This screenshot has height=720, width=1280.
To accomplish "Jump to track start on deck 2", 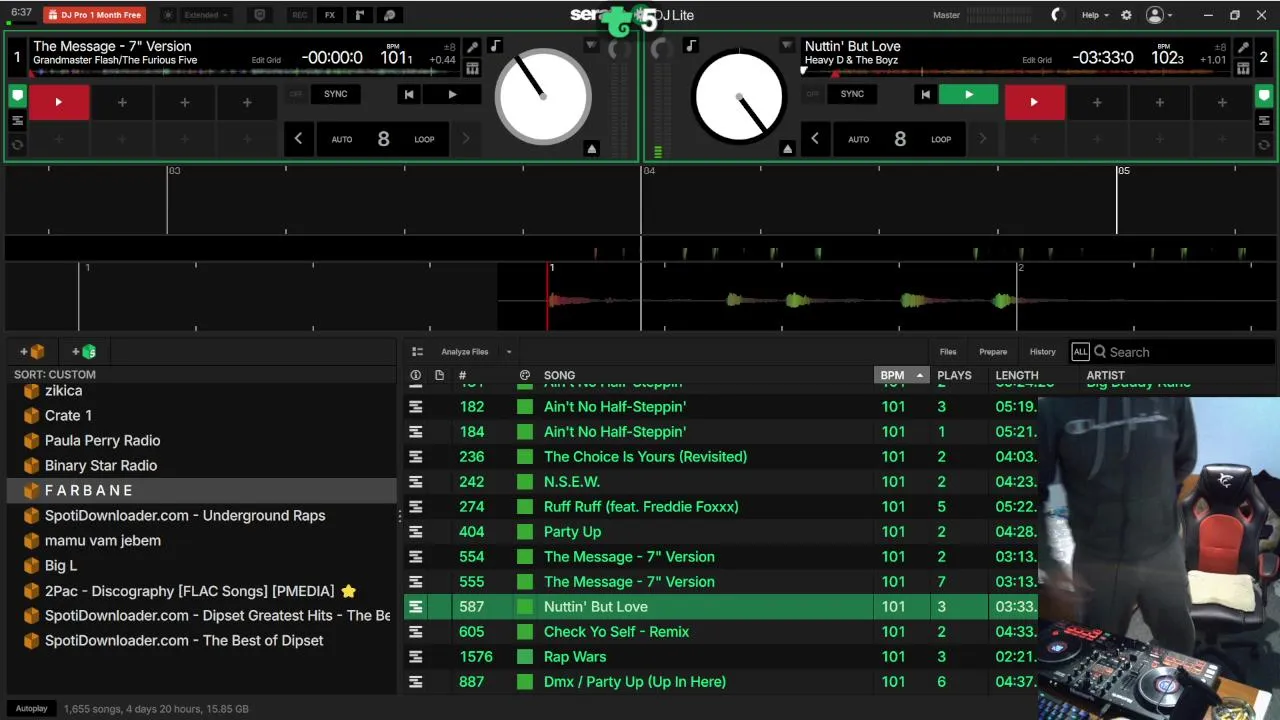I will (925, 94).
